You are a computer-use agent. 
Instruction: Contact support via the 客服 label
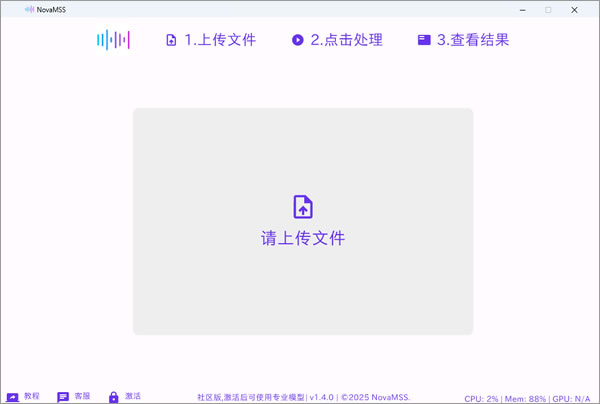82,396
